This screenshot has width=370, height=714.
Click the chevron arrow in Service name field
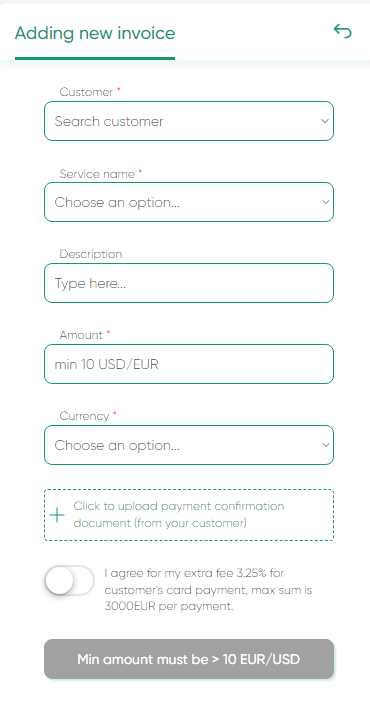324,202
